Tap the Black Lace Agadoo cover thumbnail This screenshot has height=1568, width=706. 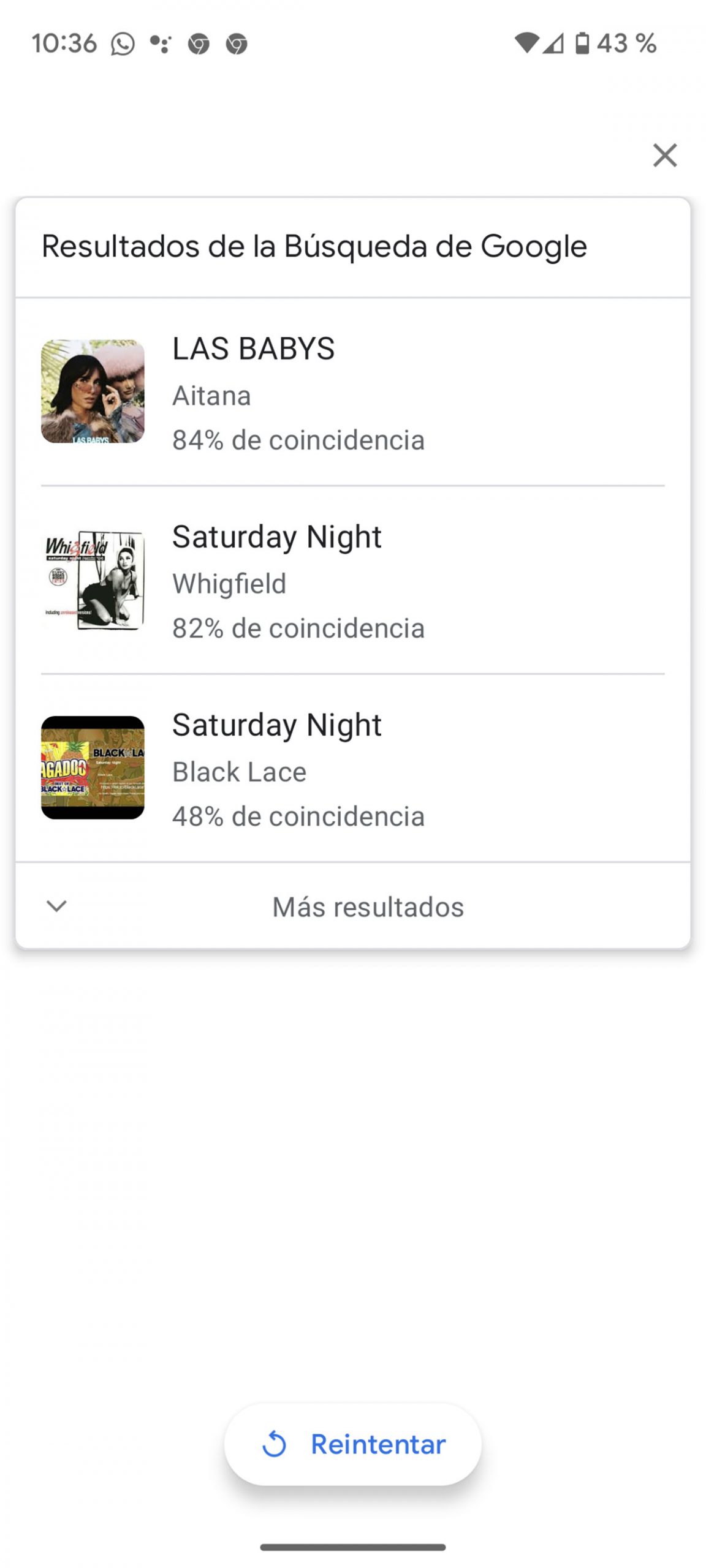tap(93, 767)
